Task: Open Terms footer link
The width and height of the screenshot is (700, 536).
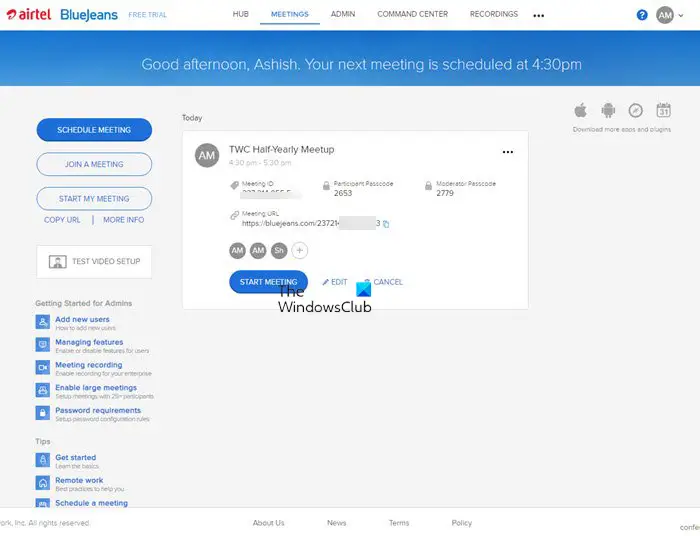Action: [399, 523]
